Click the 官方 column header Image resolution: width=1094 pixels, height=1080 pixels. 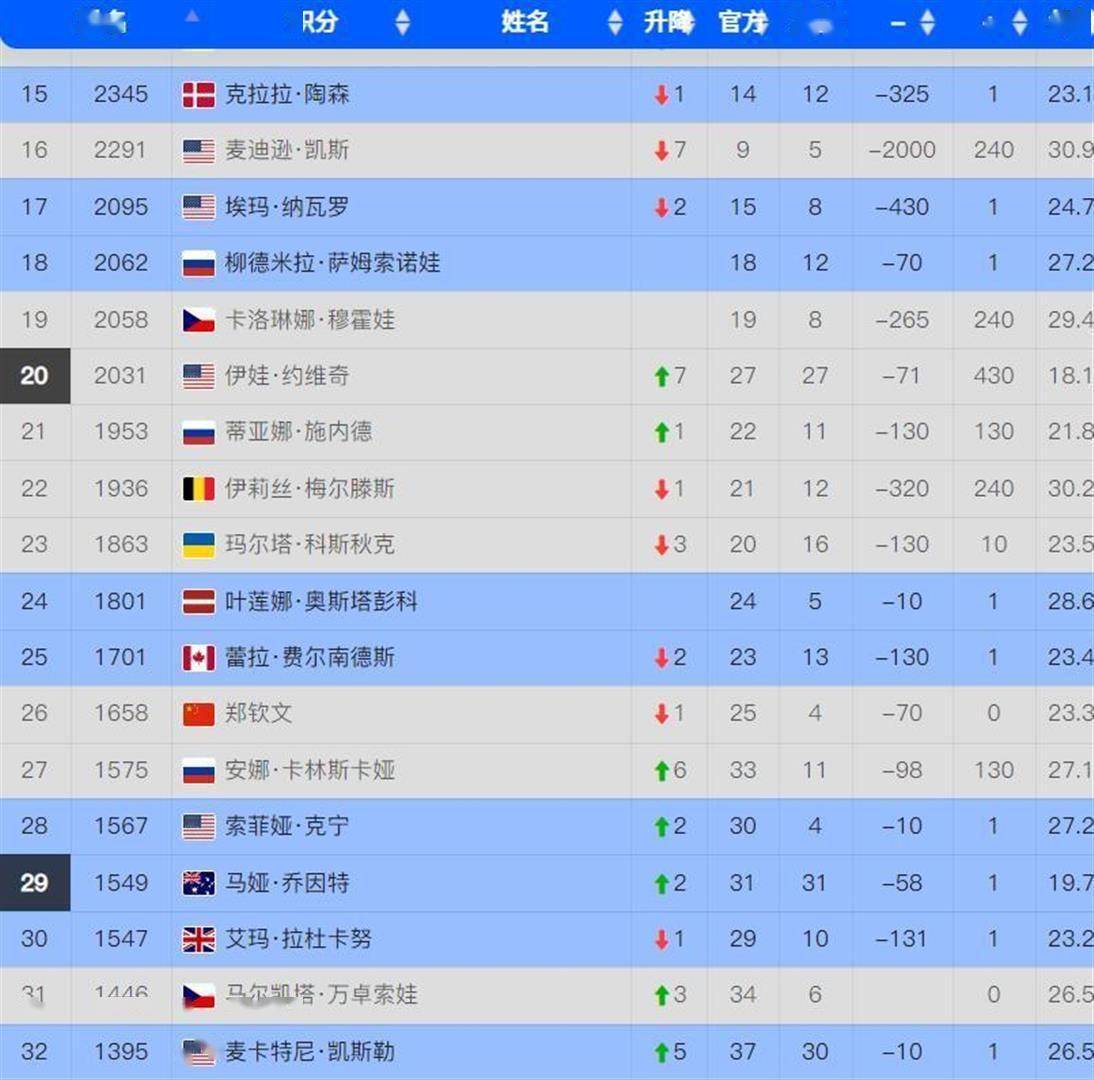(742, 22)
